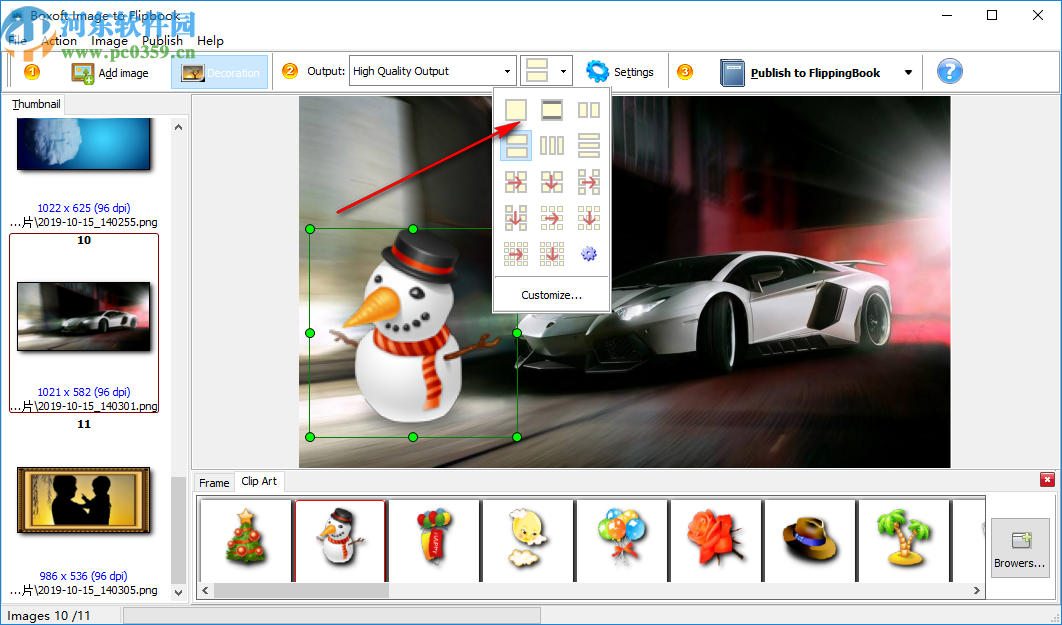Image resolution: width=1062 pixels, height=625 pixels.
Task: Select the two vertical pages template
Action: [x=588, y=110]
